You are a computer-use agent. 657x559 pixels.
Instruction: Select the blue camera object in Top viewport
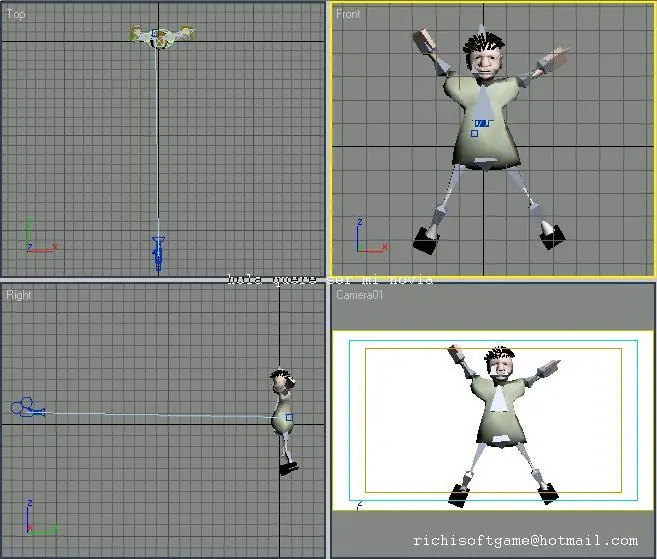tap(158, 253)
